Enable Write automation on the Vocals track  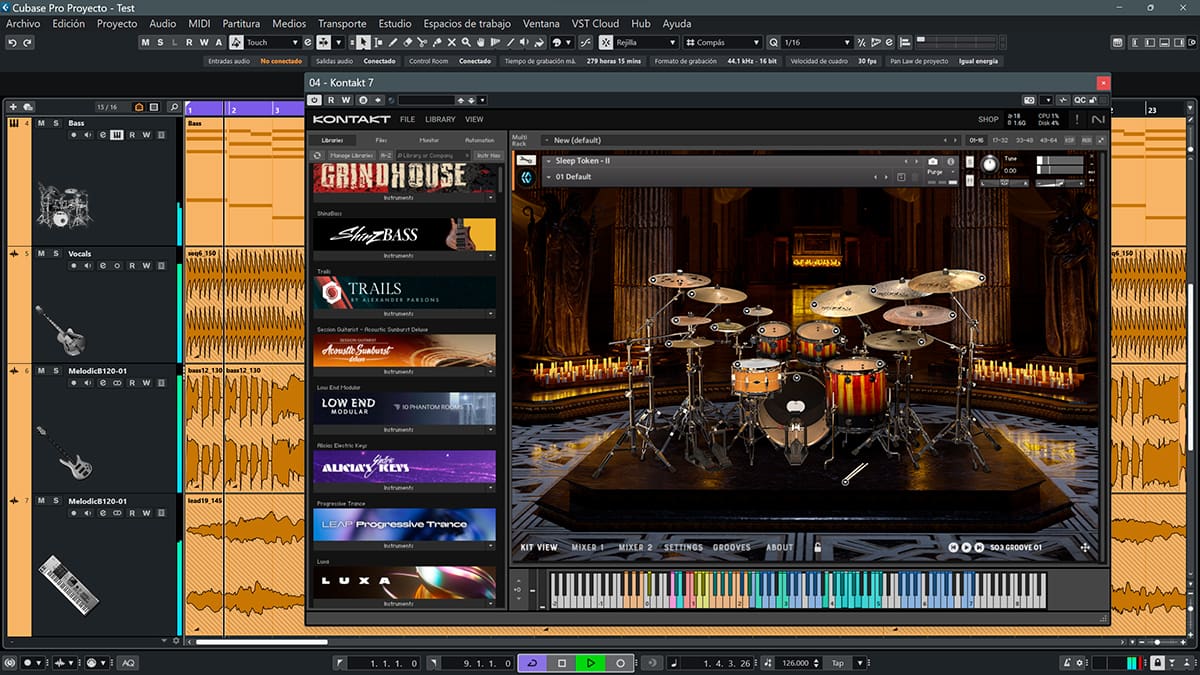tap(146, 265)
